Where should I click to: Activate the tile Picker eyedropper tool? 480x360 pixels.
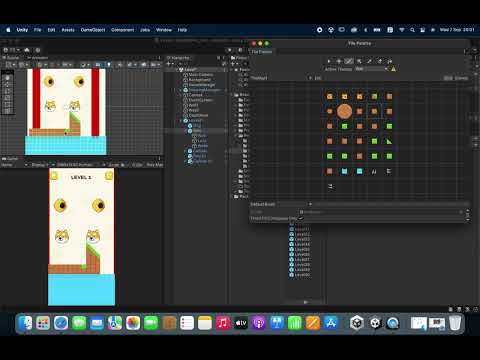pos(369,61)
